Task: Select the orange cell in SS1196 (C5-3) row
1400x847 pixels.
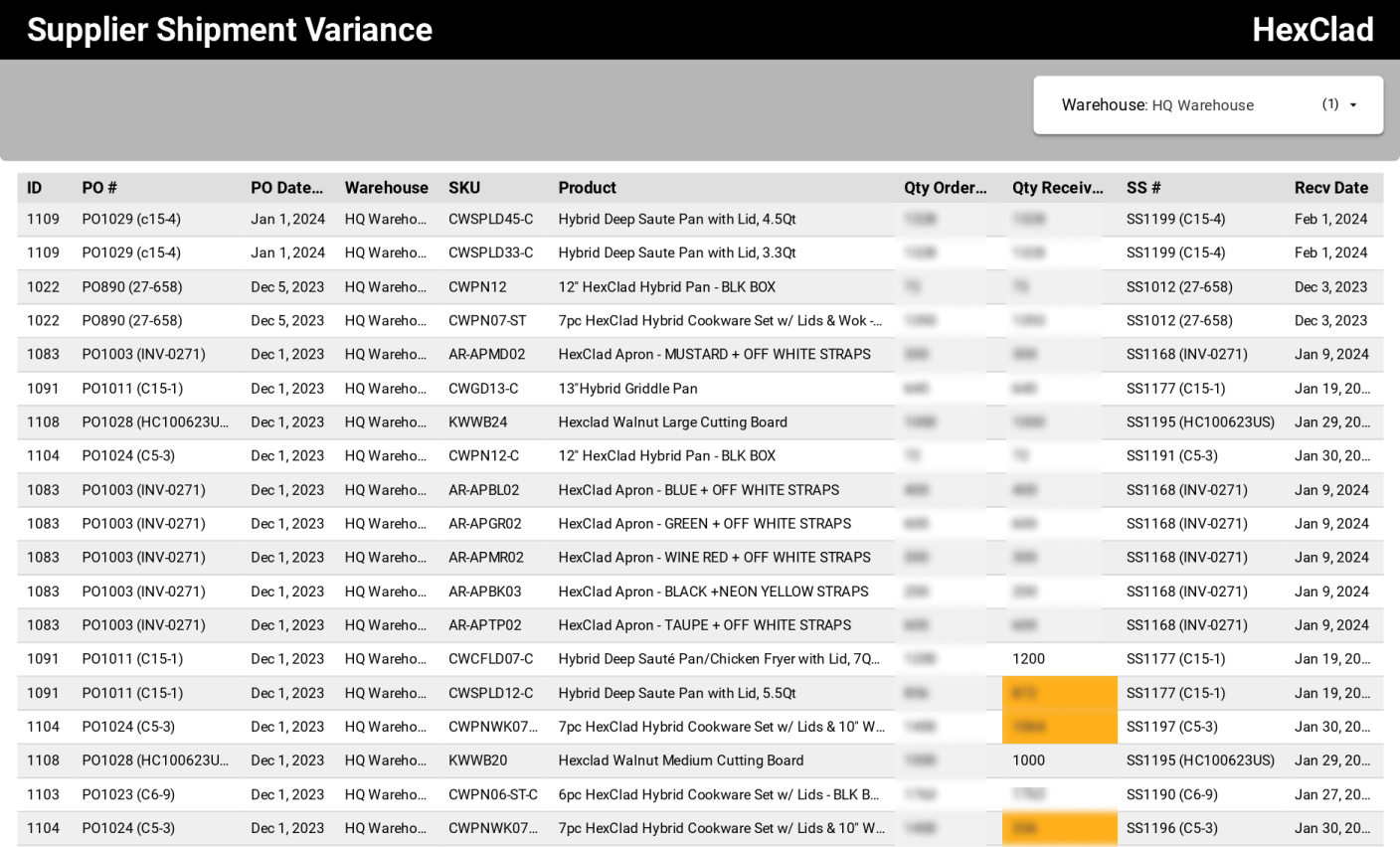Action: tap(1059, 828)
